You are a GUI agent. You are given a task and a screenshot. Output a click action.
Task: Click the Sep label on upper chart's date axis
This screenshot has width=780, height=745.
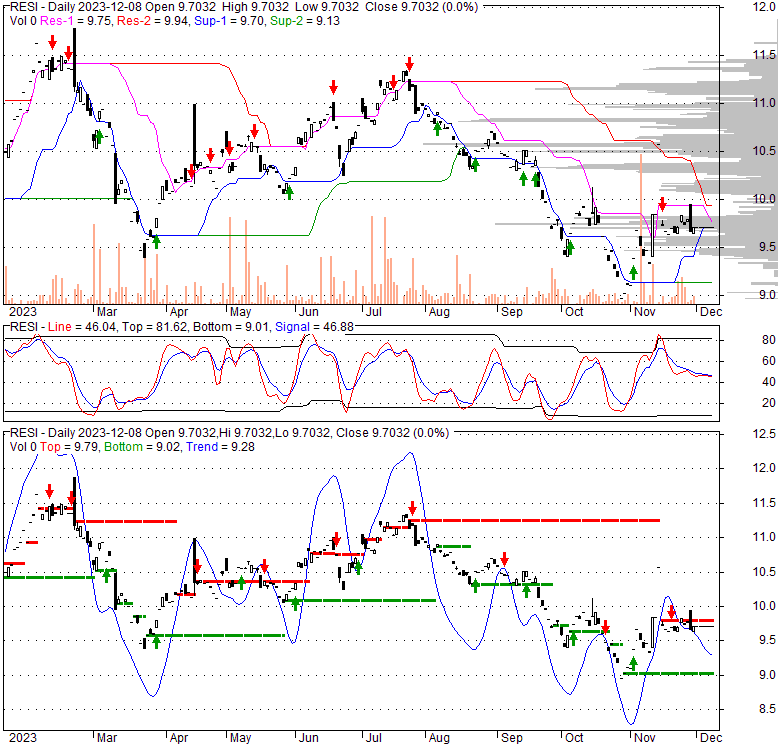[512, 312]
